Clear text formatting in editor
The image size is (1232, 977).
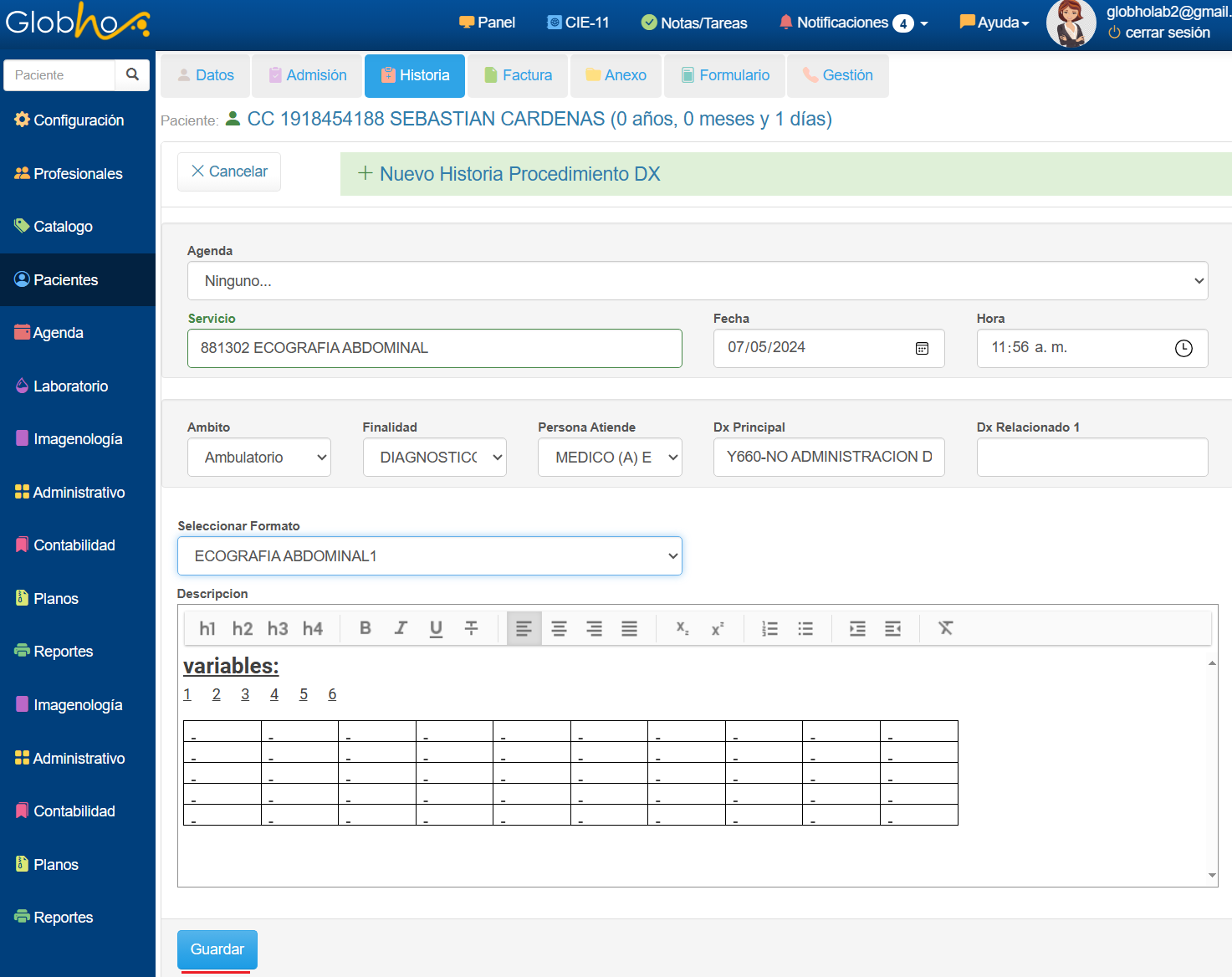945,628
